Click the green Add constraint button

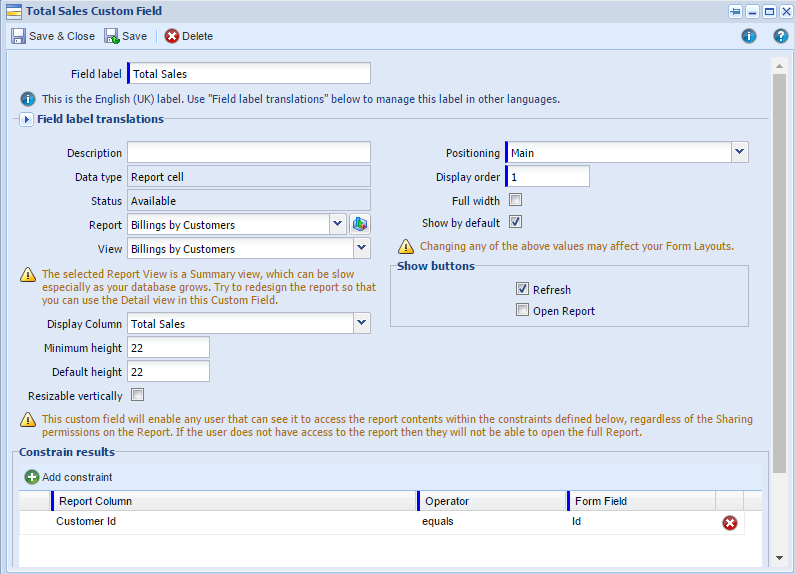point(69,477)
